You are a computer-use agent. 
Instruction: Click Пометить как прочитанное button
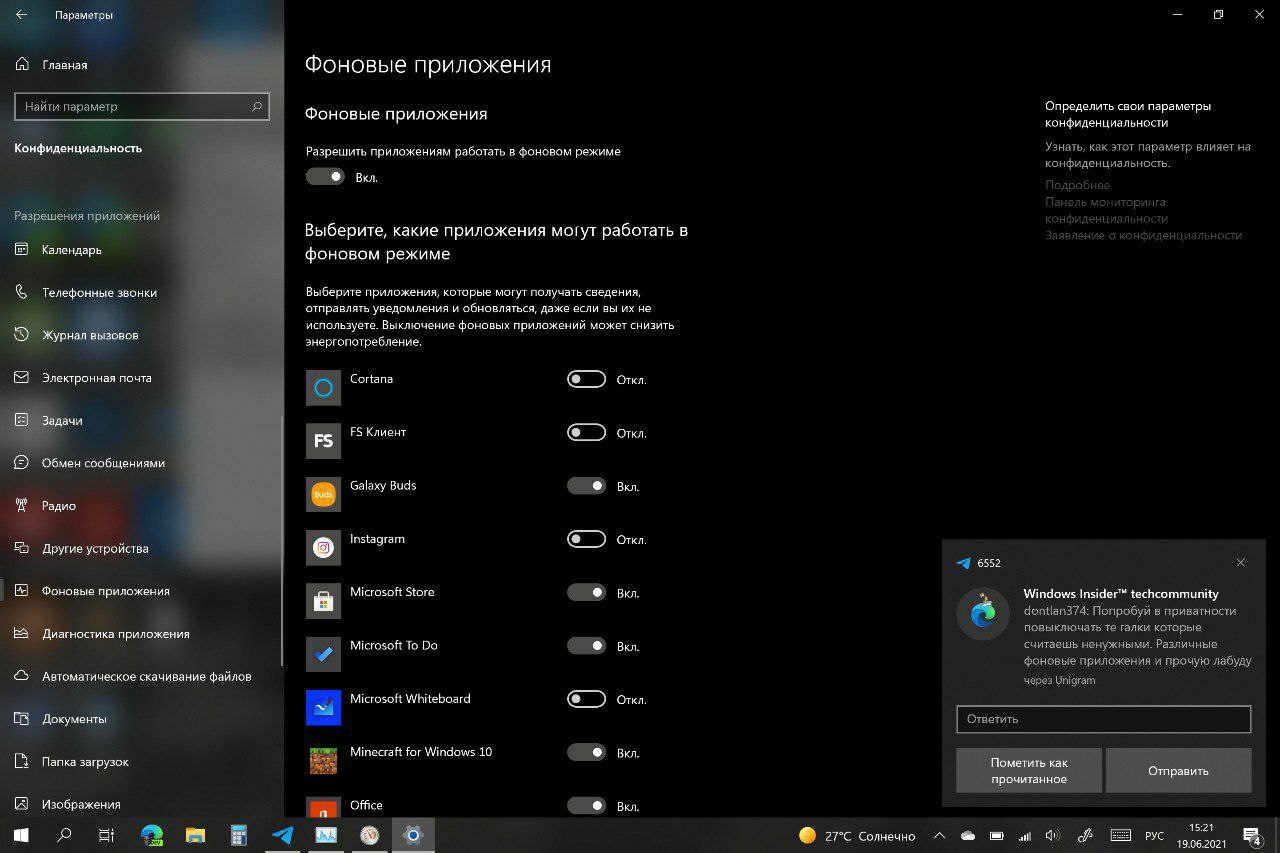pyautogui.click(x=1029, y=770)
